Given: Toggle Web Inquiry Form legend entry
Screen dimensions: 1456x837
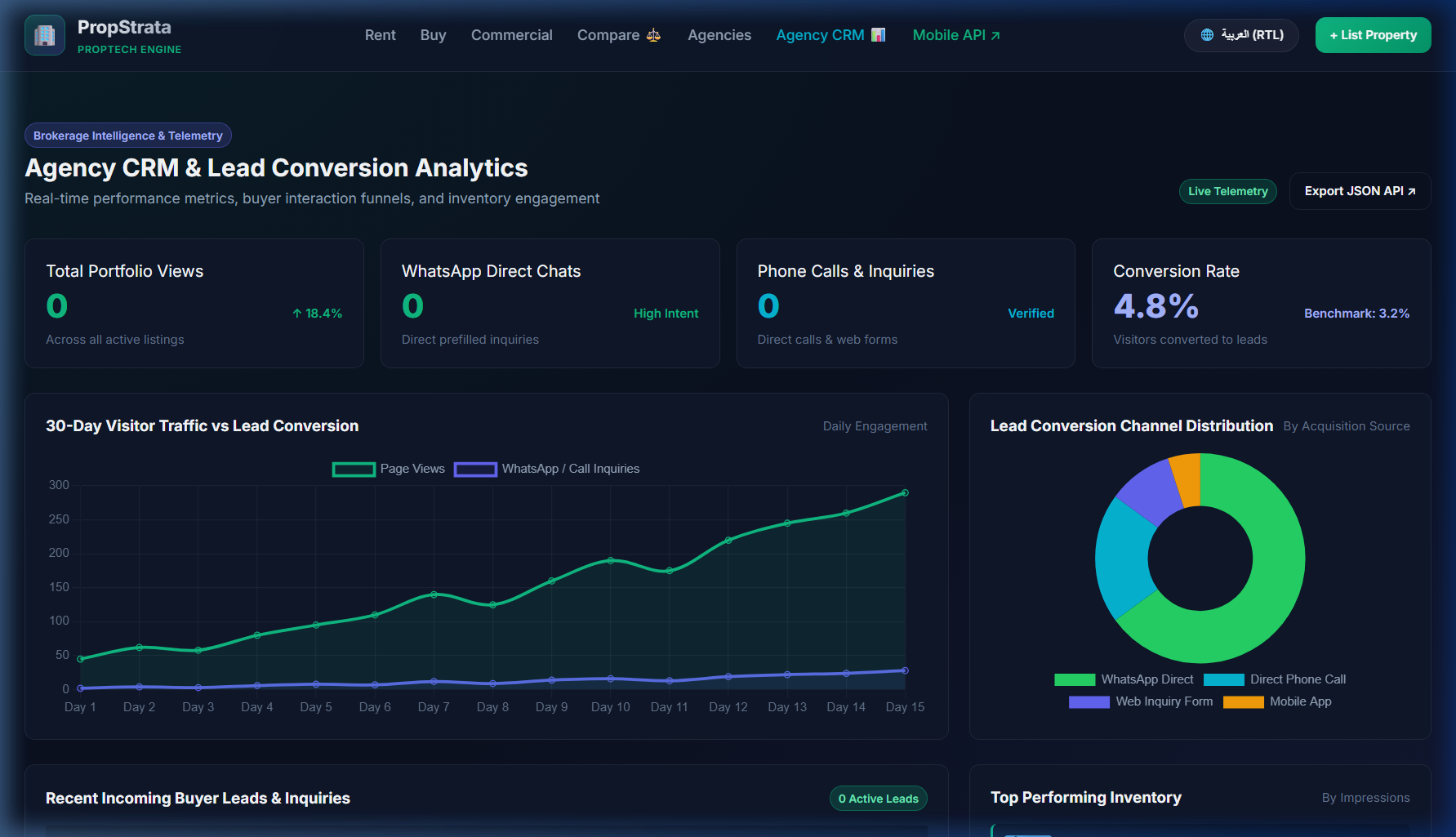Looking at the screenshot, I should pos(1141,701).
